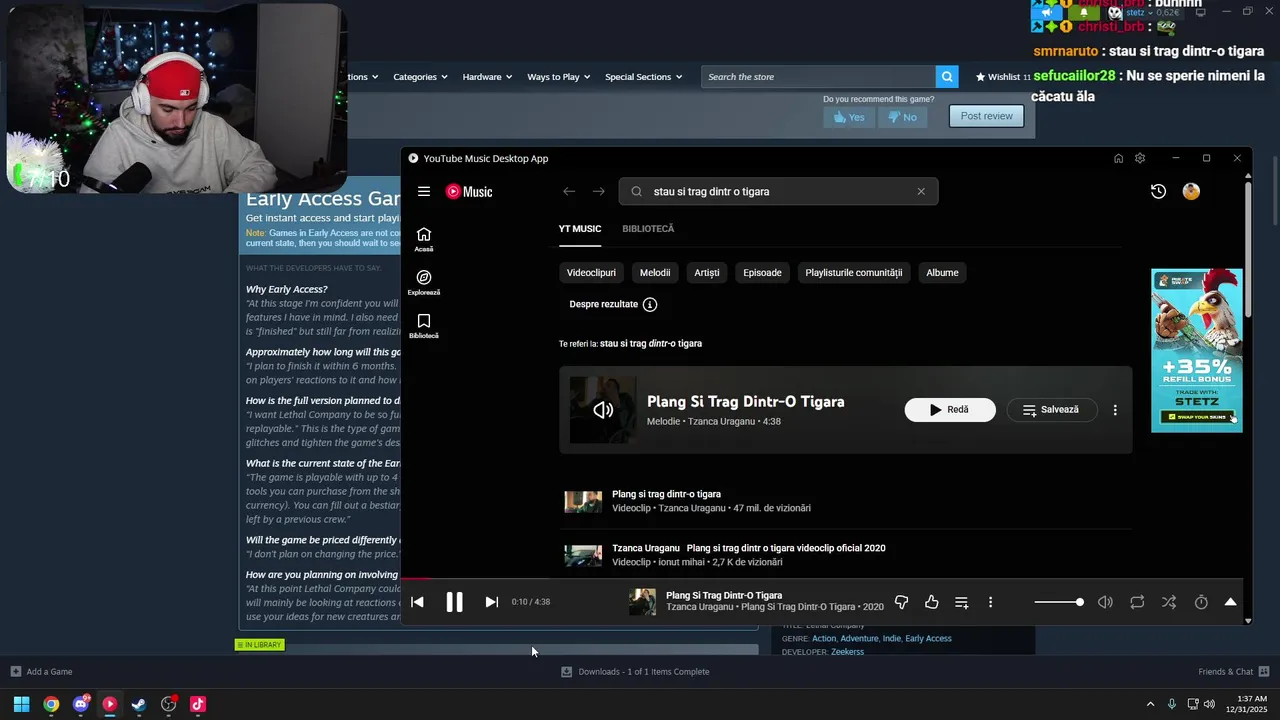
Task: Pause the playing song
Action: (454, 602)
